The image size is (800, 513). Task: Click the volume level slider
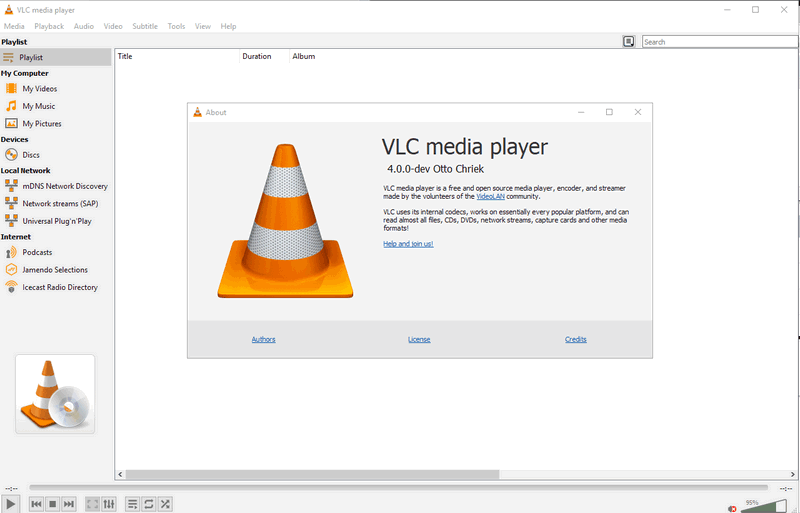pos(765,508)
